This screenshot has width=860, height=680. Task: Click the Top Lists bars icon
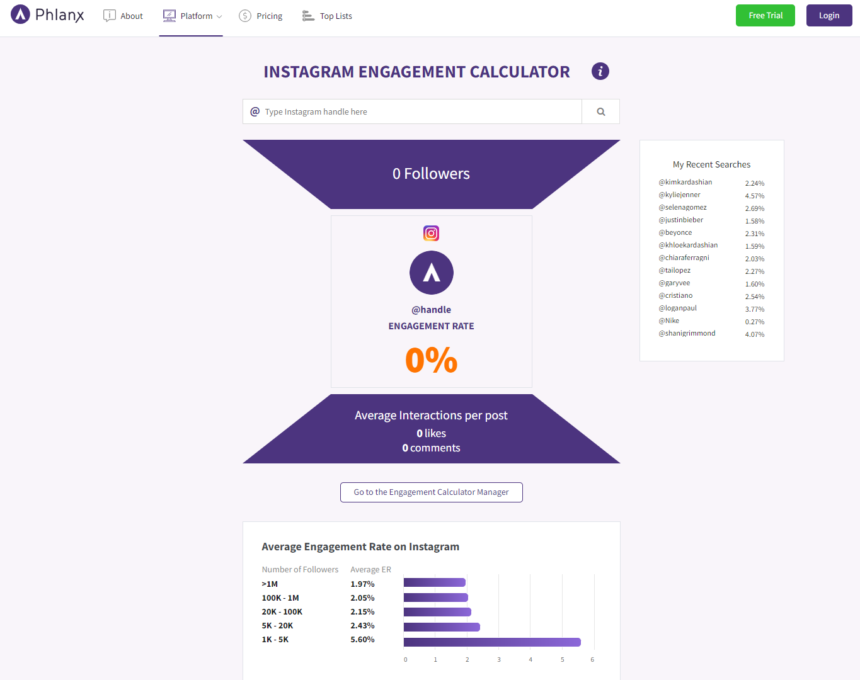[x=308, y=16]
